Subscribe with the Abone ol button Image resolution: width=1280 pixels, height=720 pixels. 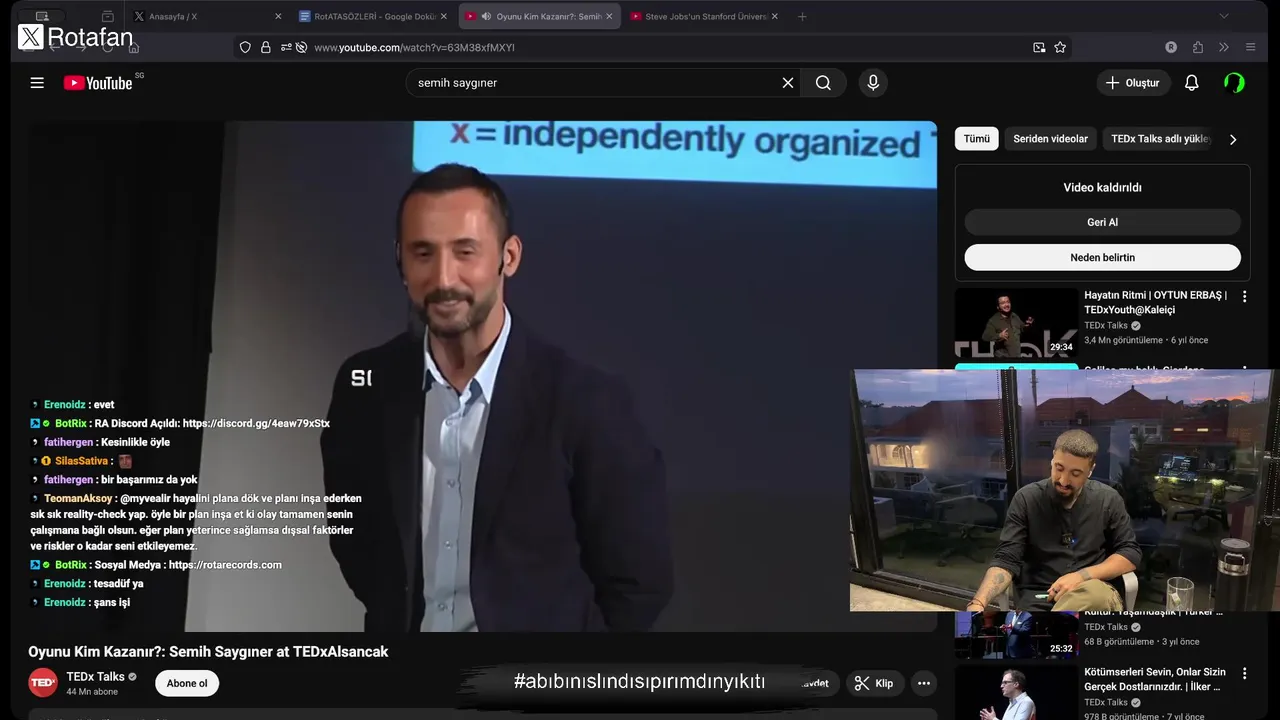[187, 683]
